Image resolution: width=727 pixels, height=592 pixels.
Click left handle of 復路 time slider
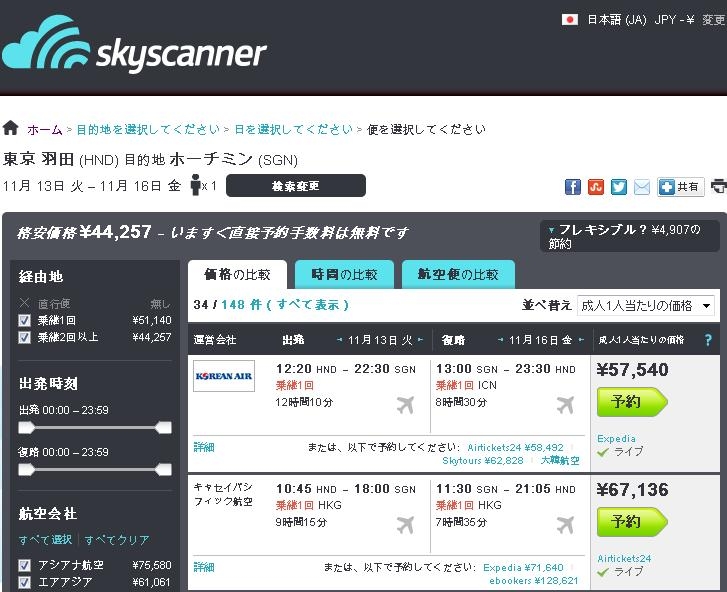tap(26, 470)
